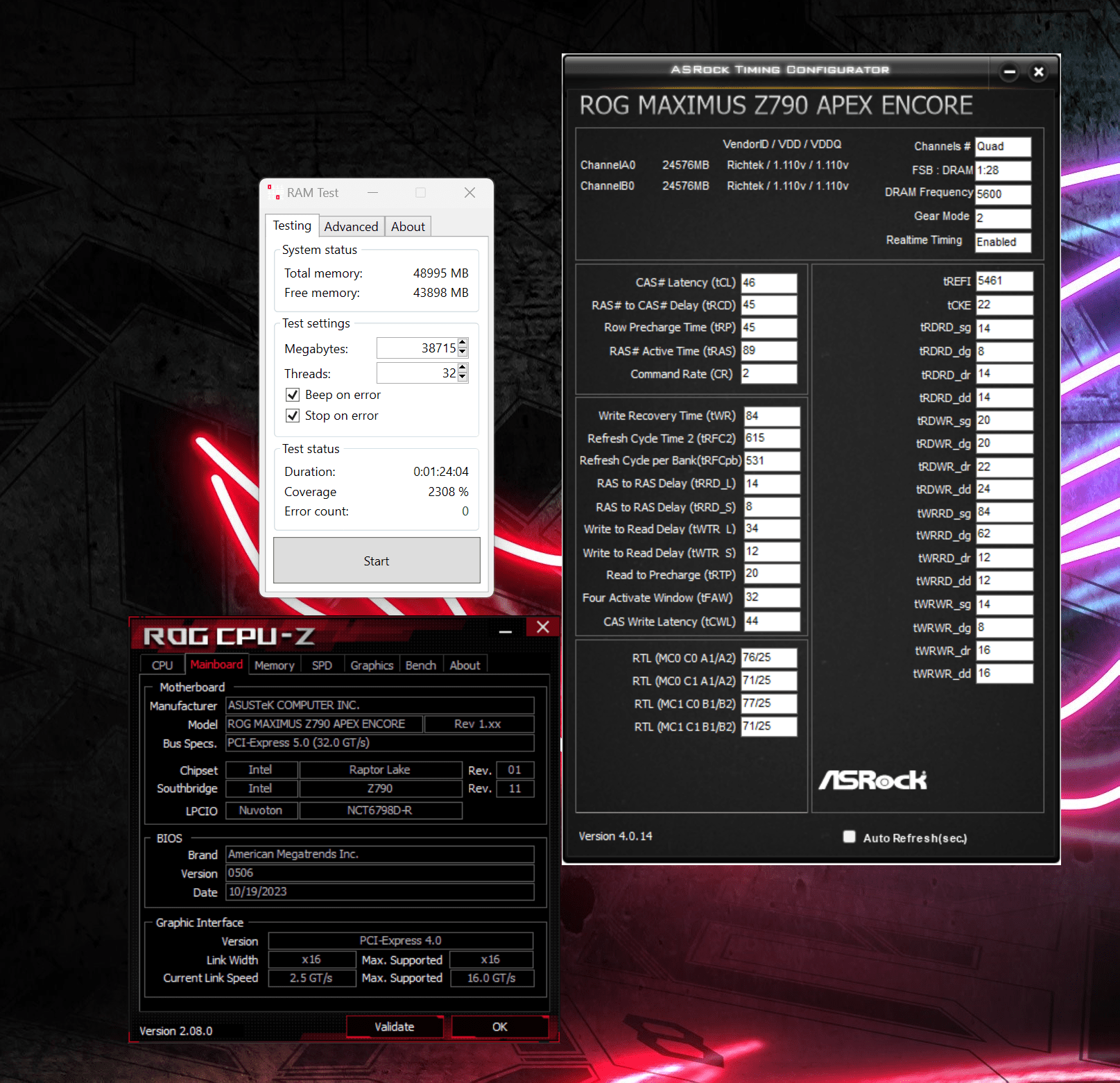Click the tRCD value field showing 45

pyautogui.click(x=769, y=305)
